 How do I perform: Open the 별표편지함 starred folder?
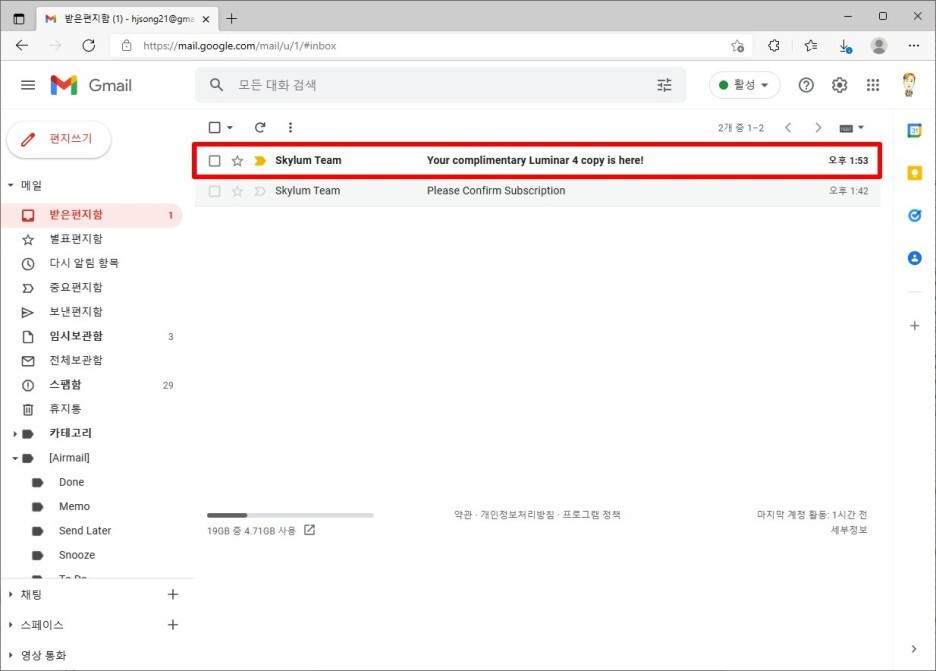92,239
